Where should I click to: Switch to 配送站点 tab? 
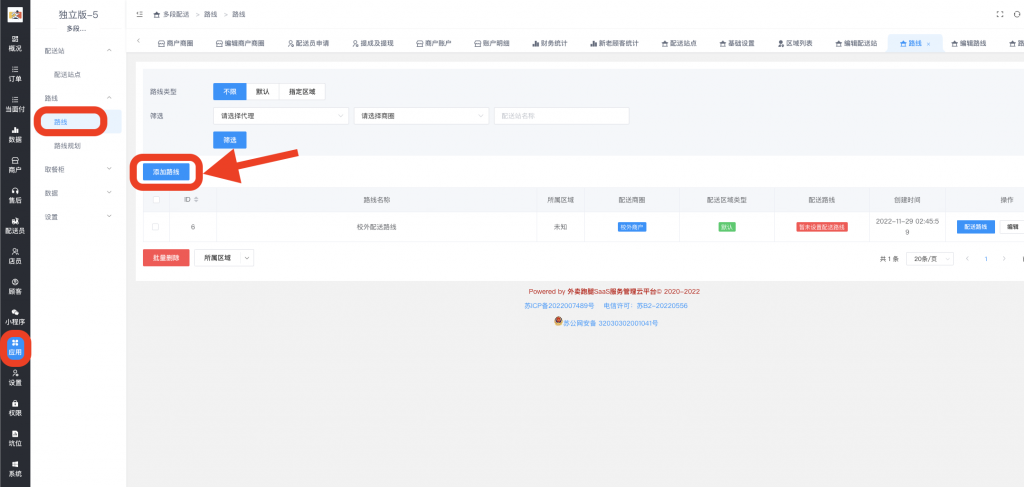pos(679,44)
